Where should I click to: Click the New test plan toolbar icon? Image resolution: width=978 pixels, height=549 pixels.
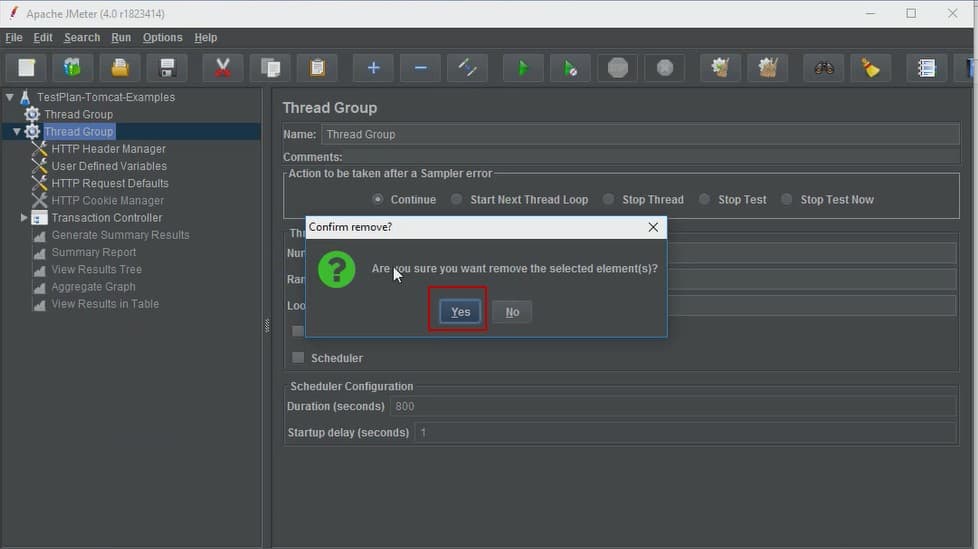[27, 68]
